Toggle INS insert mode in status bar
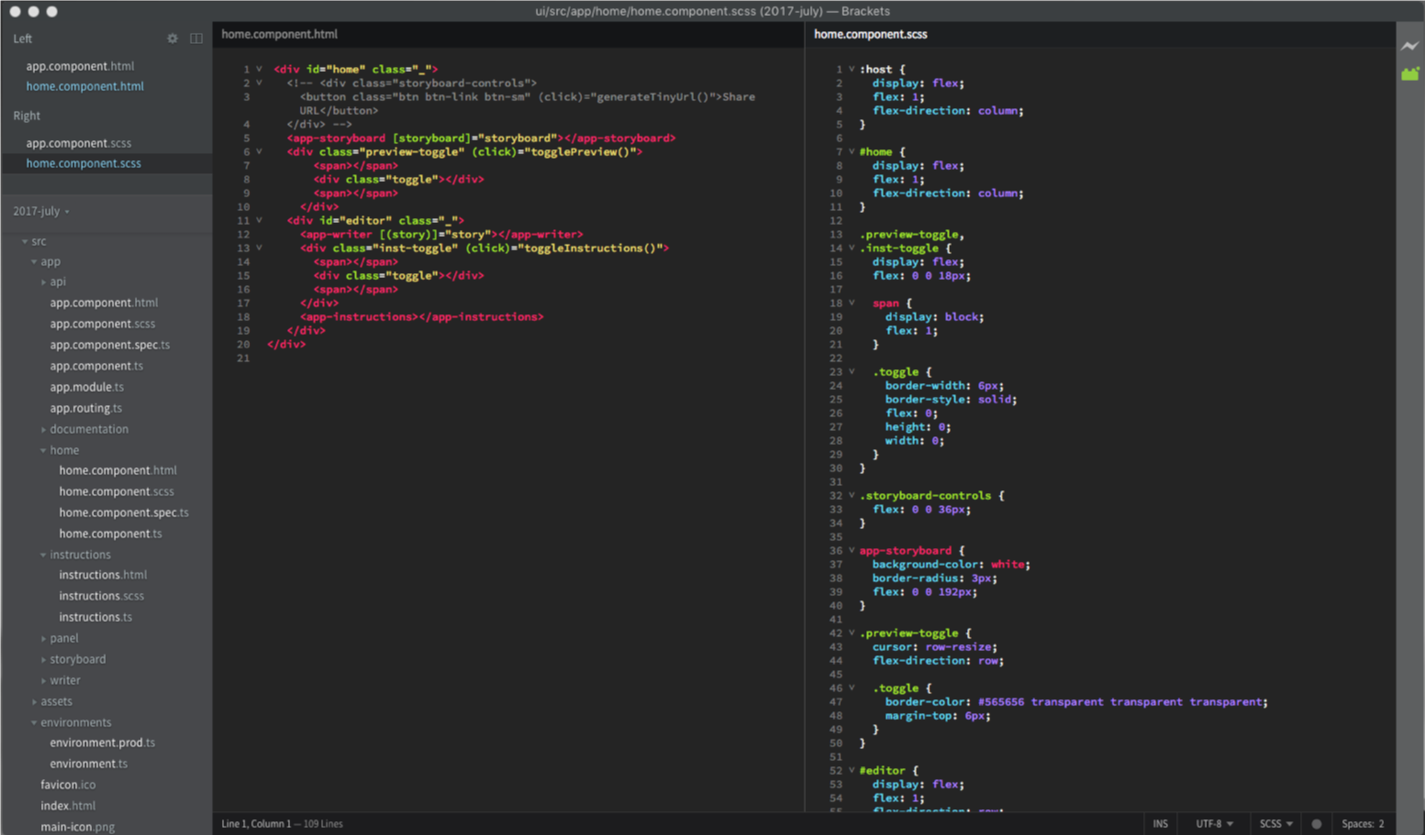Screen dimensions: 1425x835 (x=1160, y=824)
